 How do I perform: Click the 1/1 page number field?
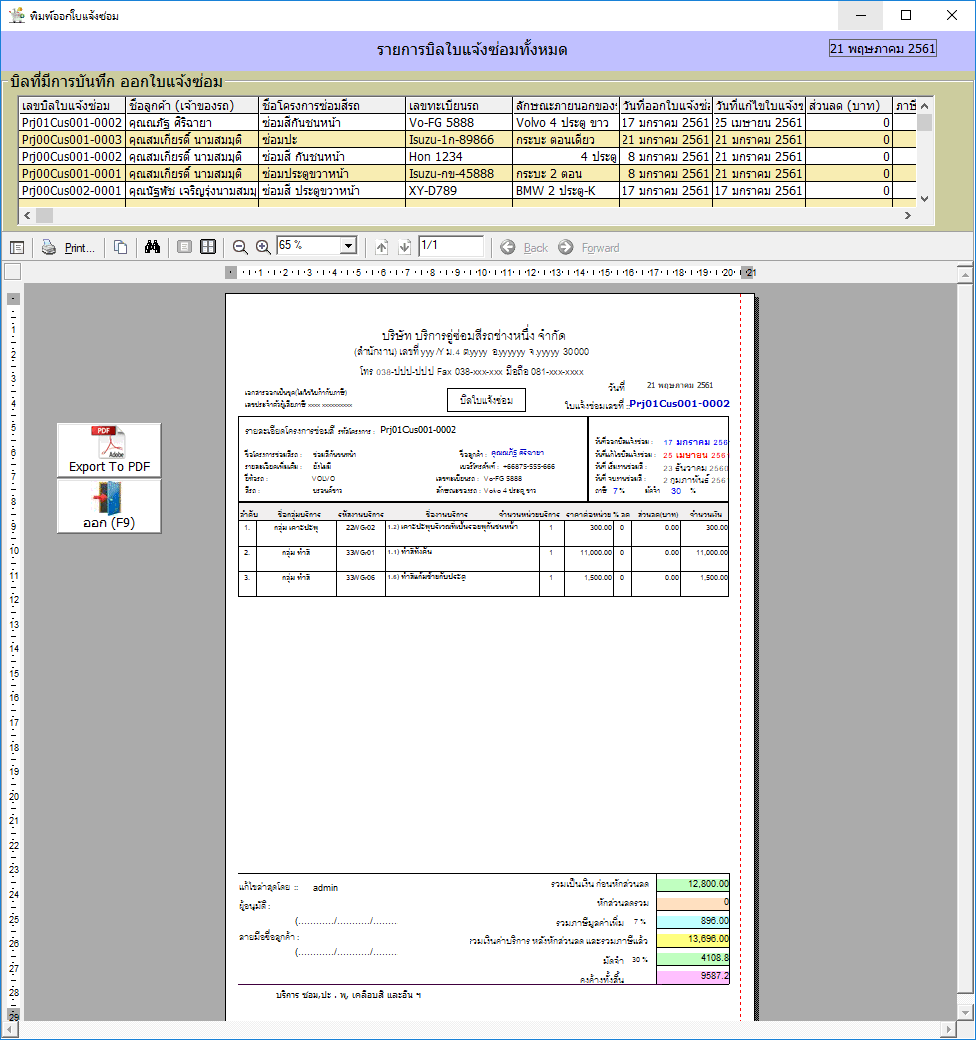pos(451,246)
